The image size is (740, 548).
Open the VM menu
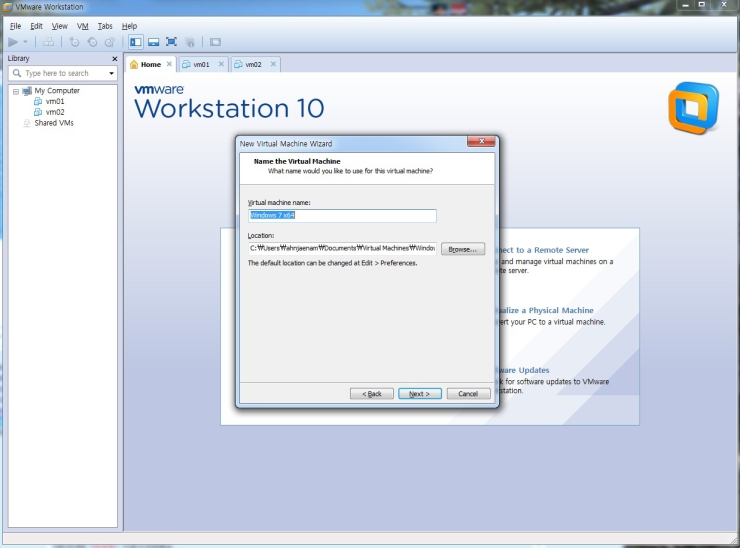click(x=83, y=26)
